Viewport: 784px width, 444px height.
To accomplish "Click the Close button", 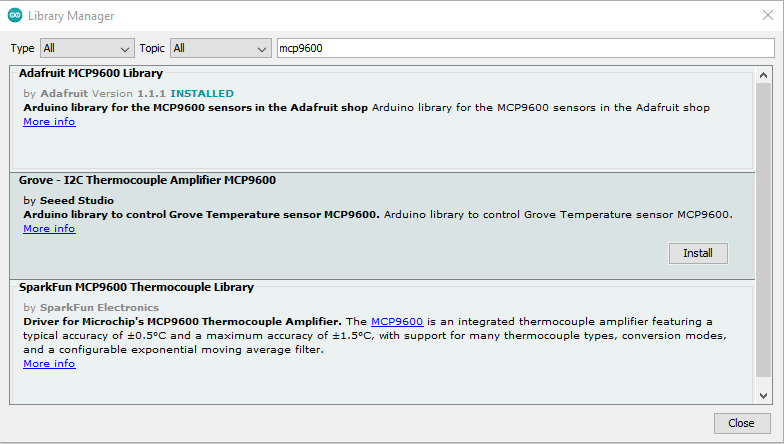I will [741, 423].
